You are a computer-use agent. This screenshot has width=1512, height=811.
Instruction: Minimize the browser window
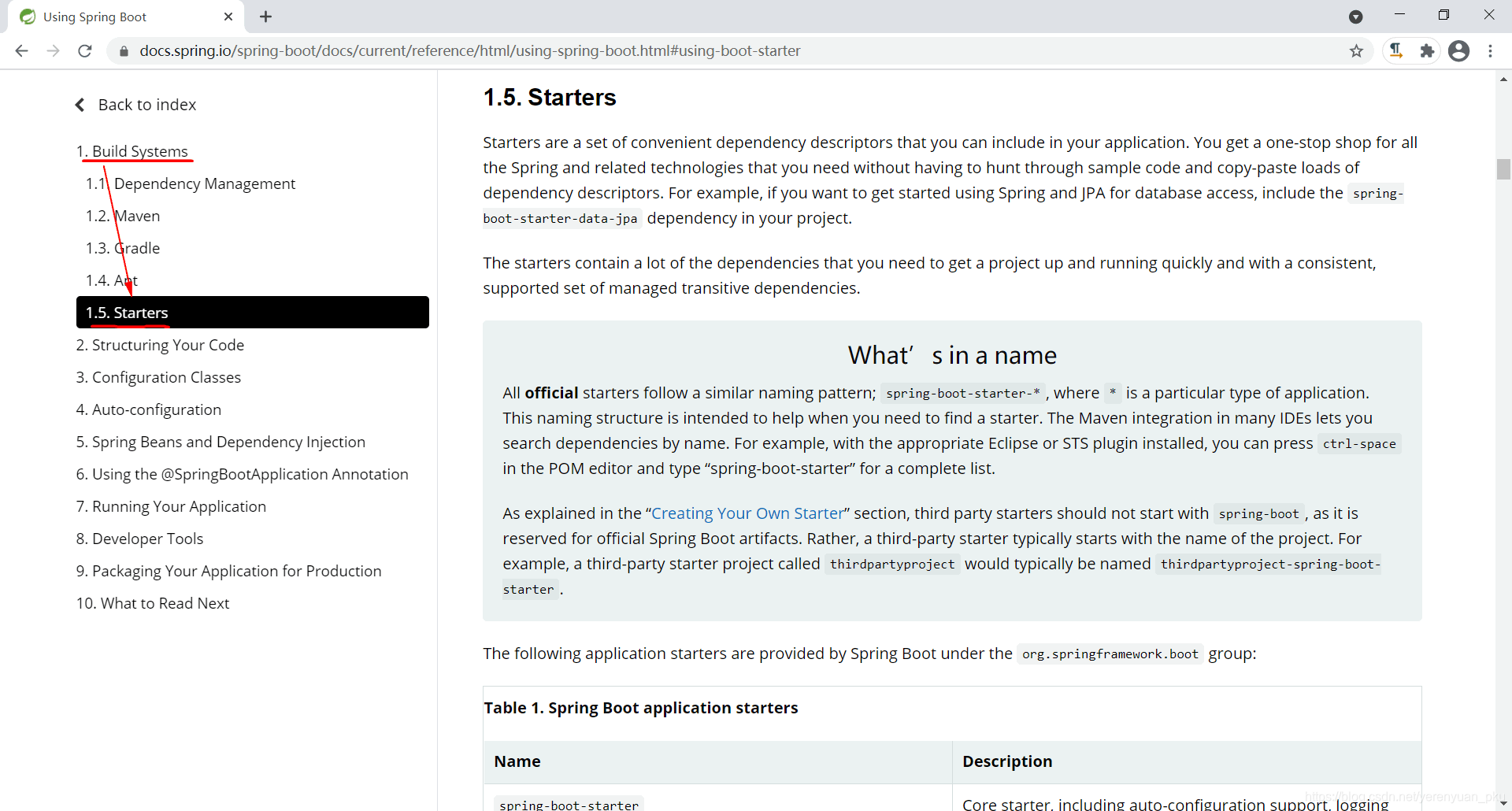tap(1399, 15)
